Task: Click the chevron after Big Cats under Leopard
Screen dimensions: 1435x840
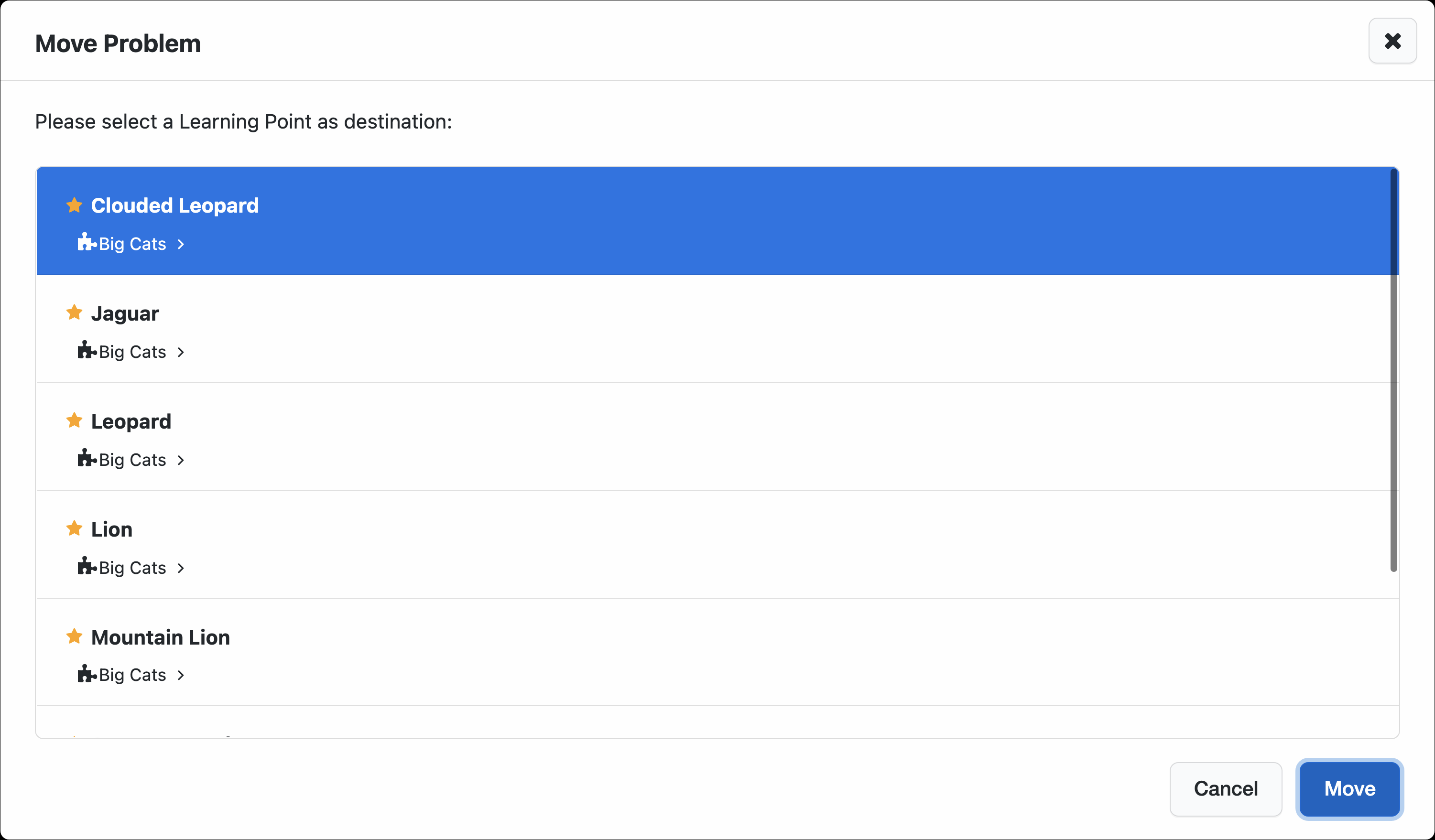Action: [181, 460]
